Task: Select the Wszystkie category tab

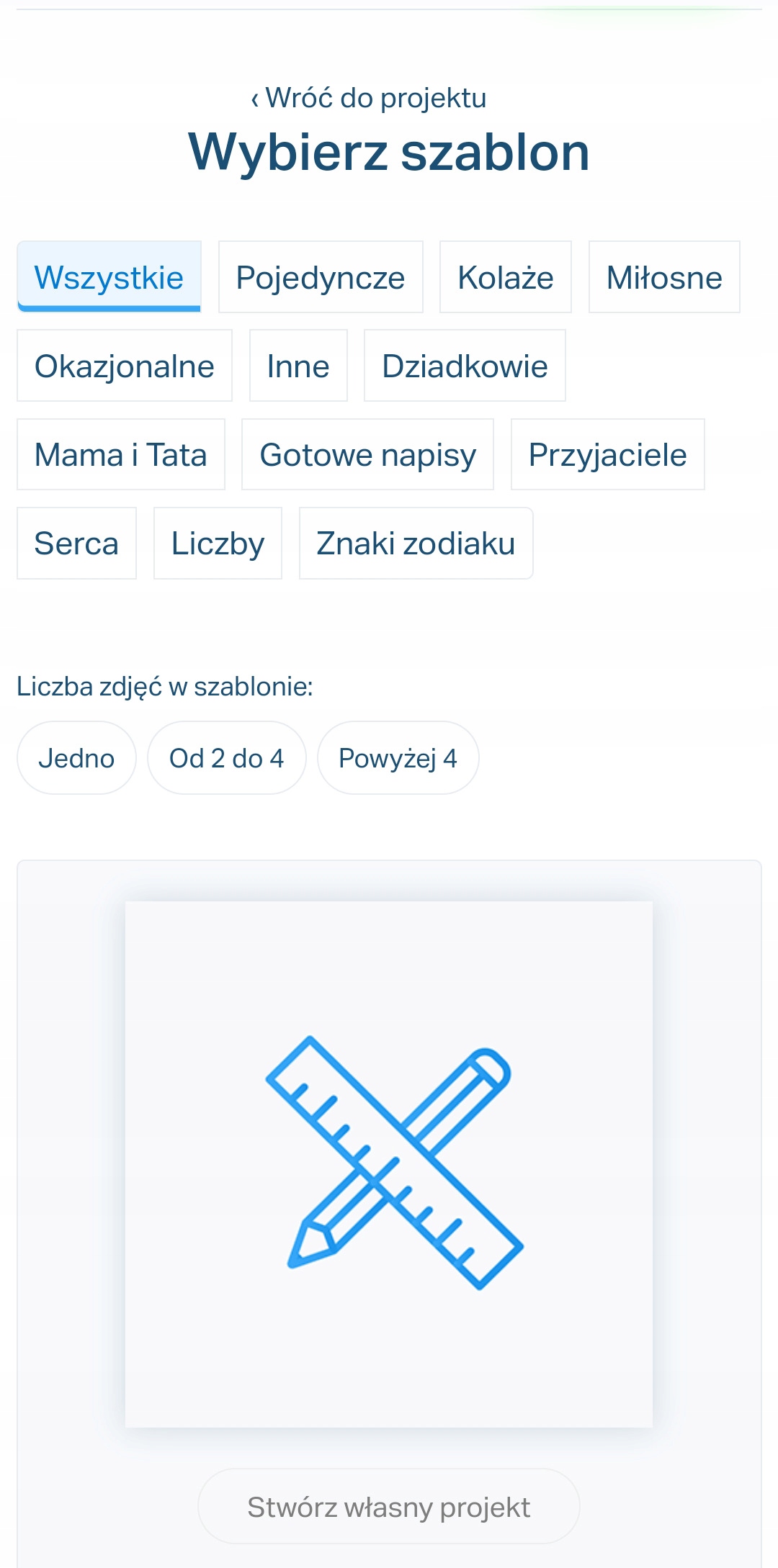Action: (109, 277)
